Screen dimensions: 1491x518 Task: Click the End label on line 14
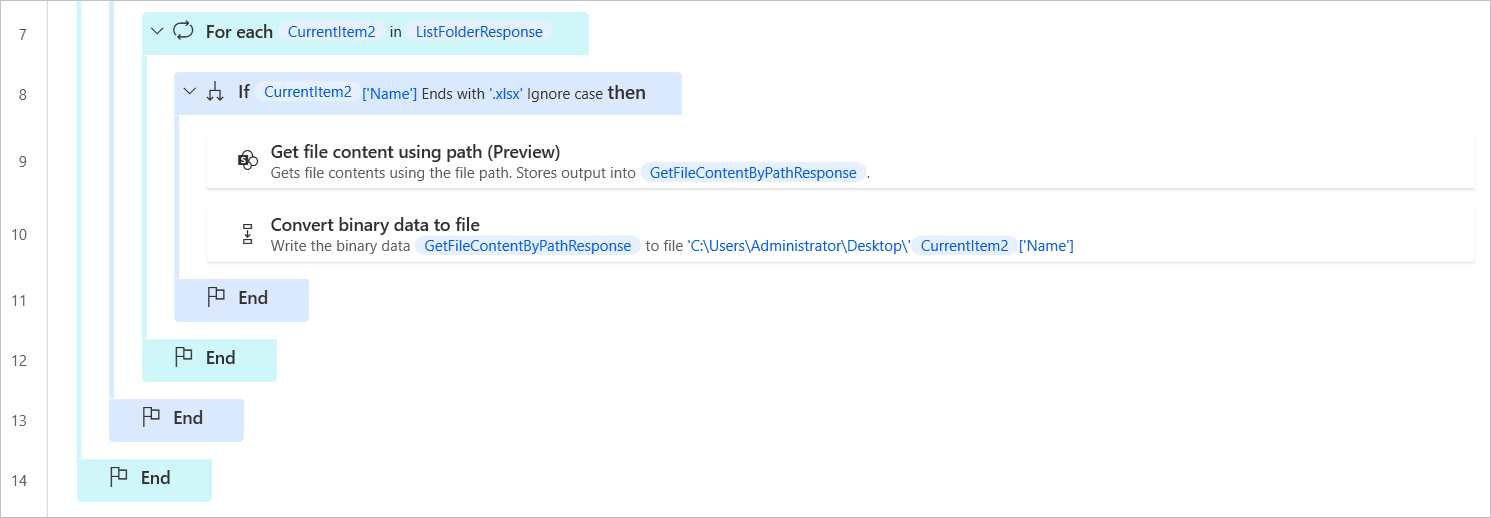coord(155,477)
